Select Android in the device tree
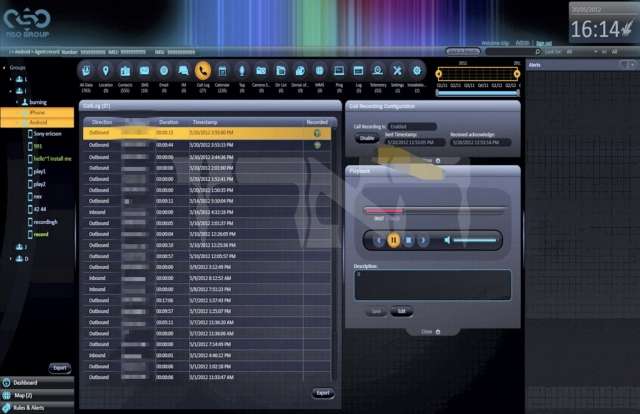 (37, 122)
